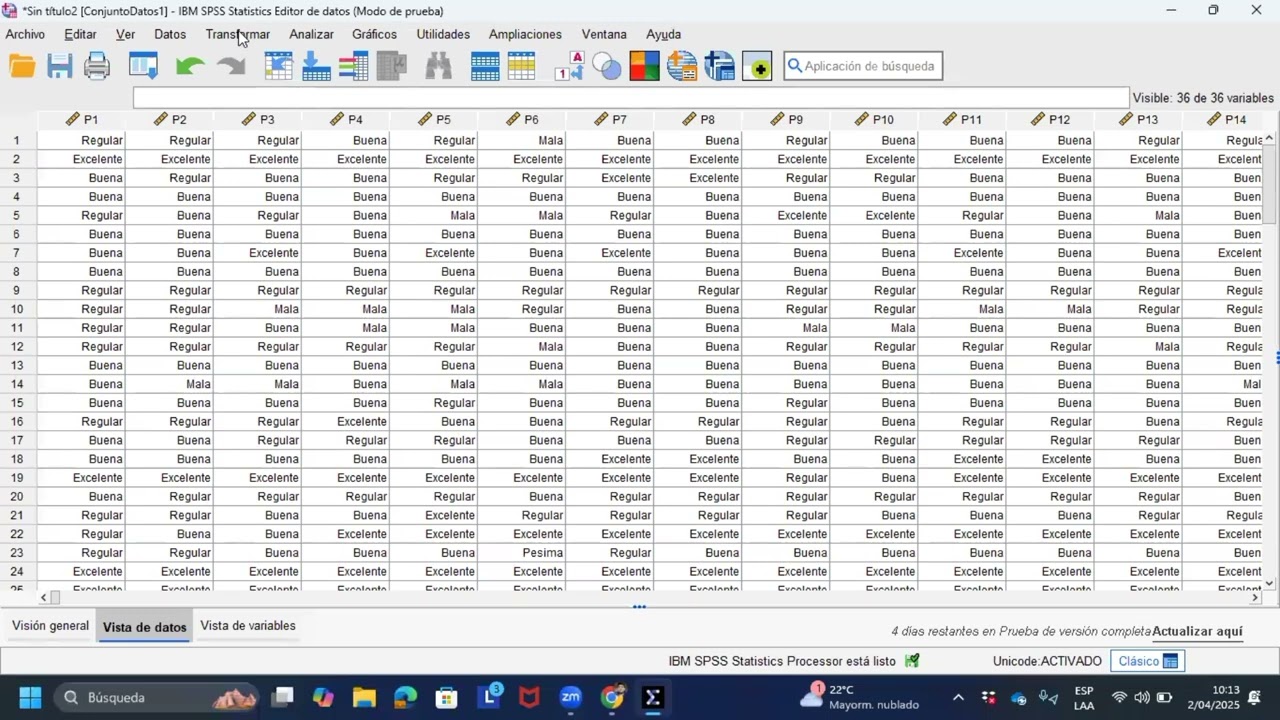Click the overlapping circles toolbar icon
Viewport: 1280px width, 720px height.
point(607,66)
